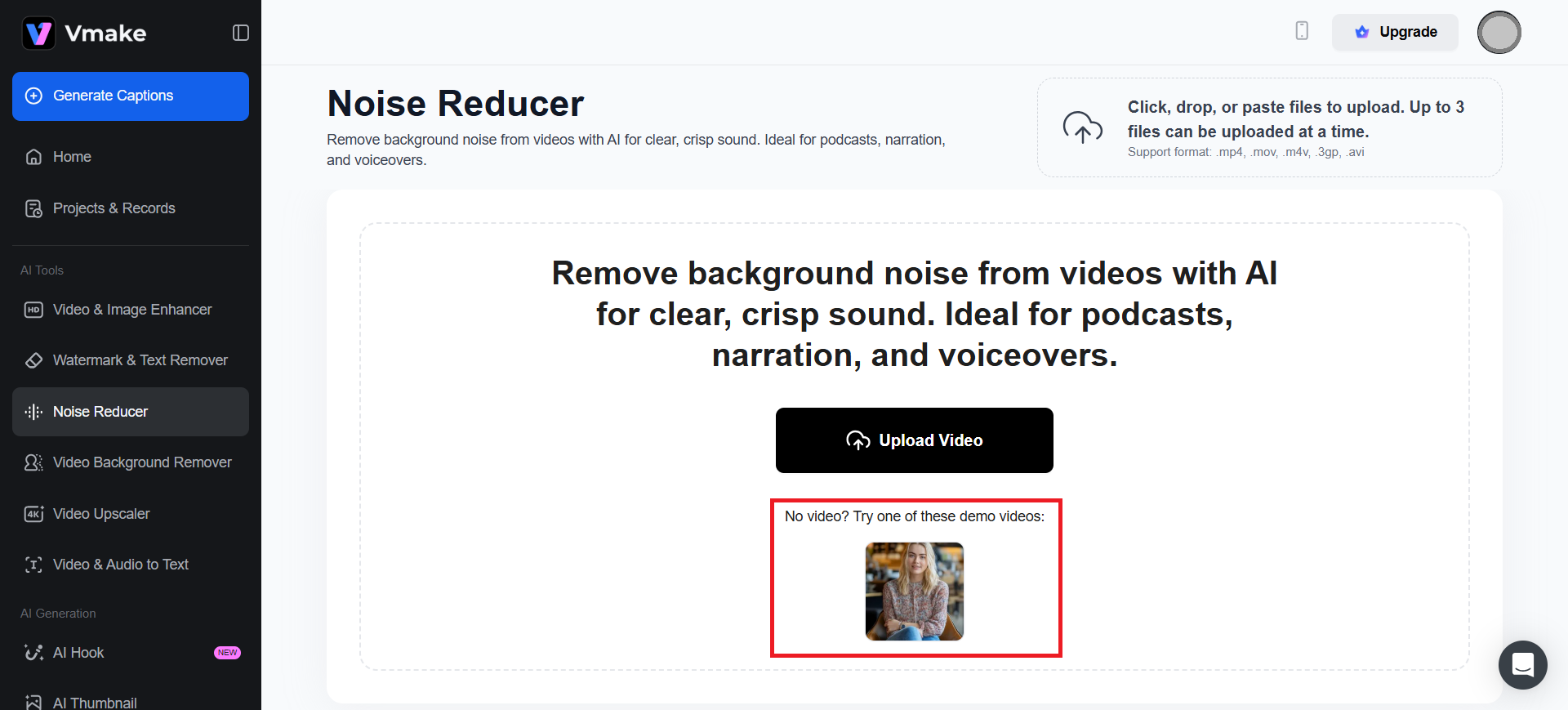Select the demo video thumbnail of woman
The height and width of the screenshot is (710, 1568).
914,592
